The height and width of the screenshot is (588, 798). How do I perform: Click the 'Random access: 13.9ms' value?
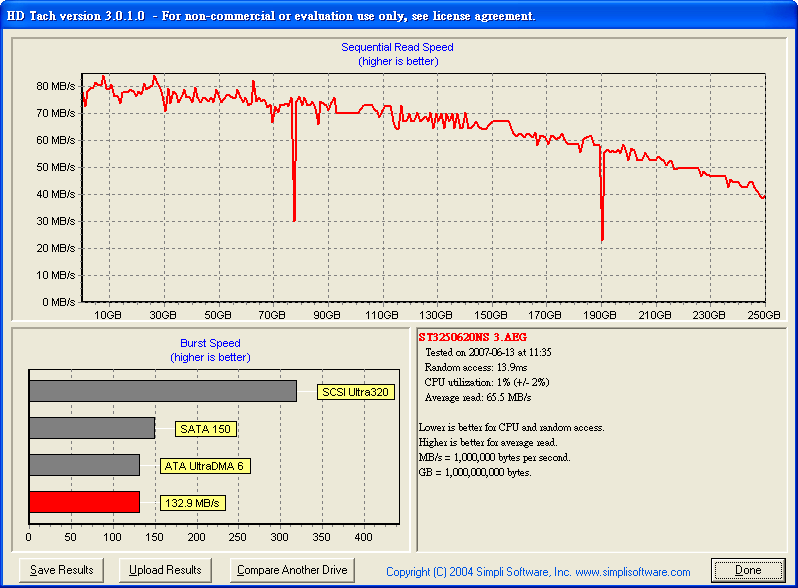click(476, 368)
